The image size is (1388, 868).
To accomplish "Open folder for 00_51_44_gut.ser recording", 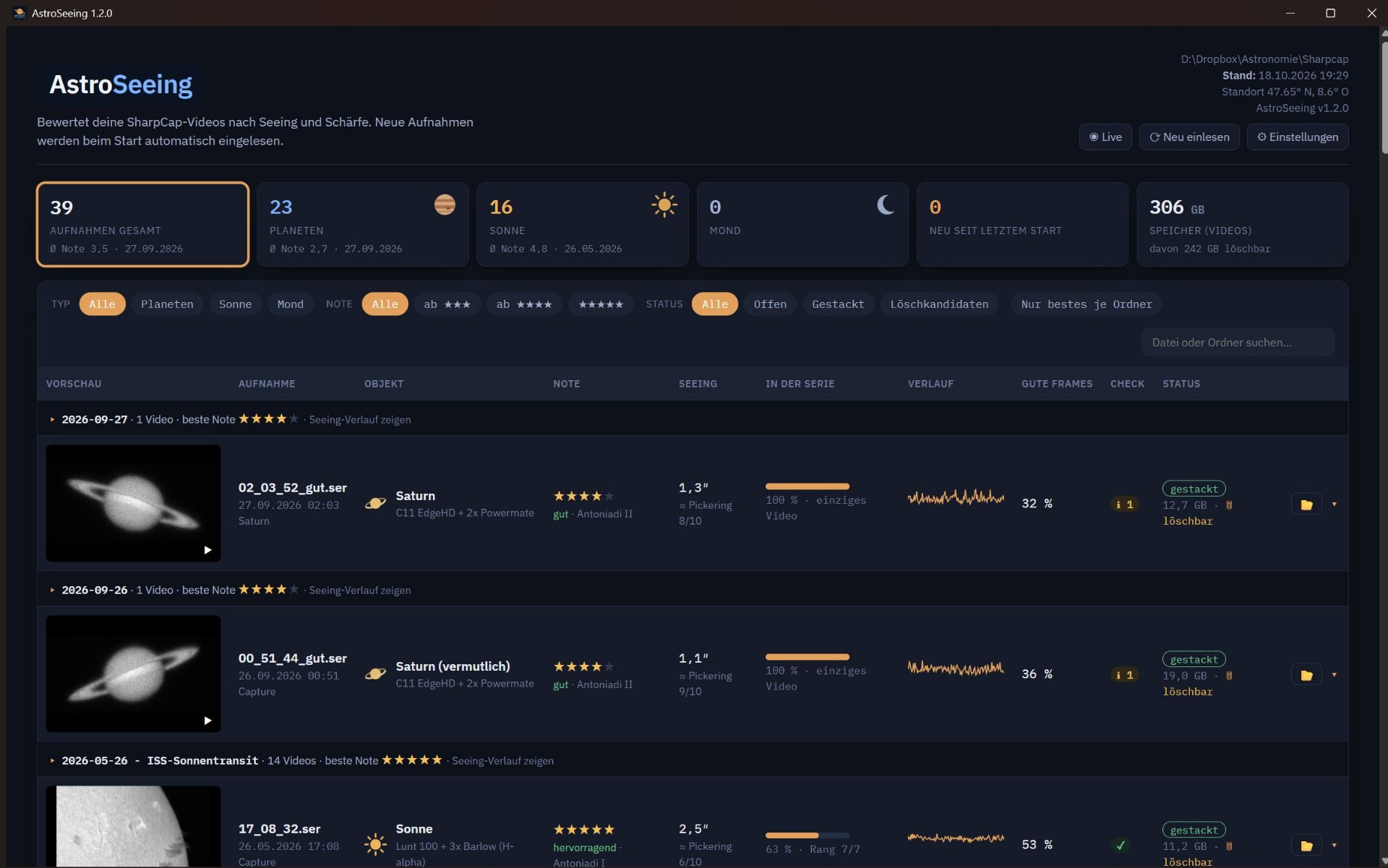I will pos(1306,675).
